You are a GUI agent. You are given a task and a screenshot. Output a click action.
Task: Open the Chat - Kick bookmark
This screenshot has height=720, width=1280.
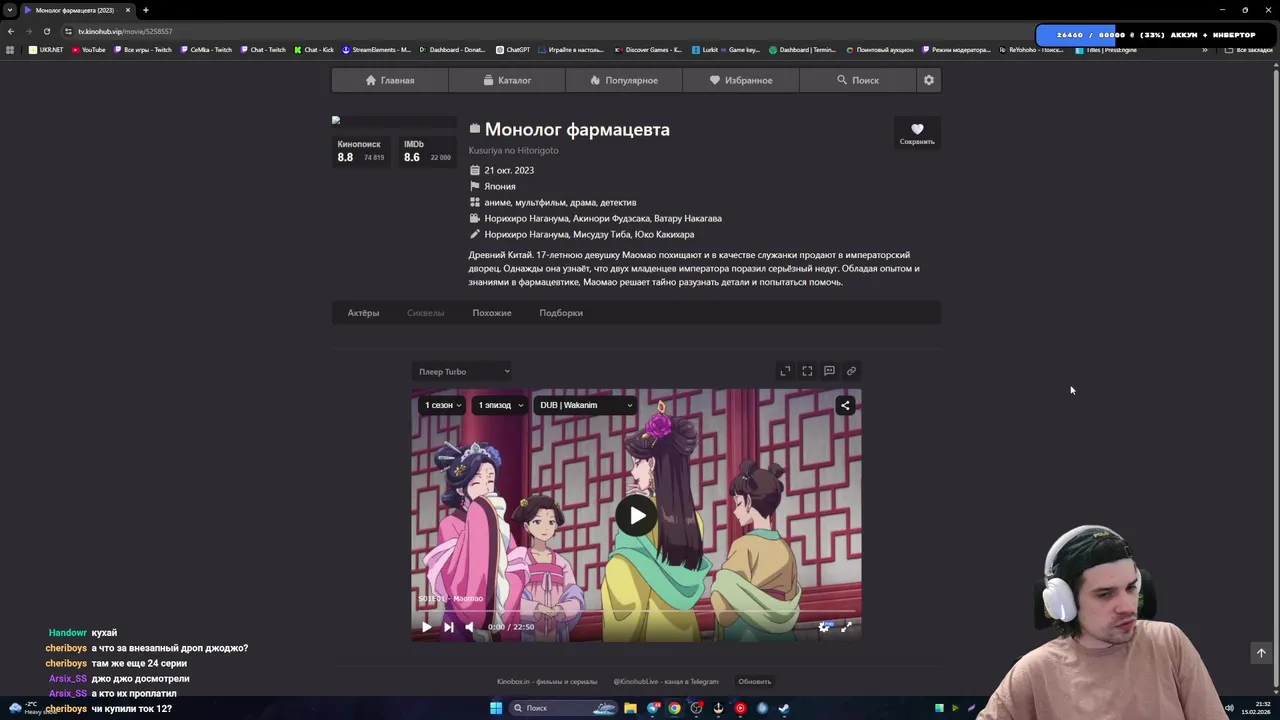[x=314, y=50]
